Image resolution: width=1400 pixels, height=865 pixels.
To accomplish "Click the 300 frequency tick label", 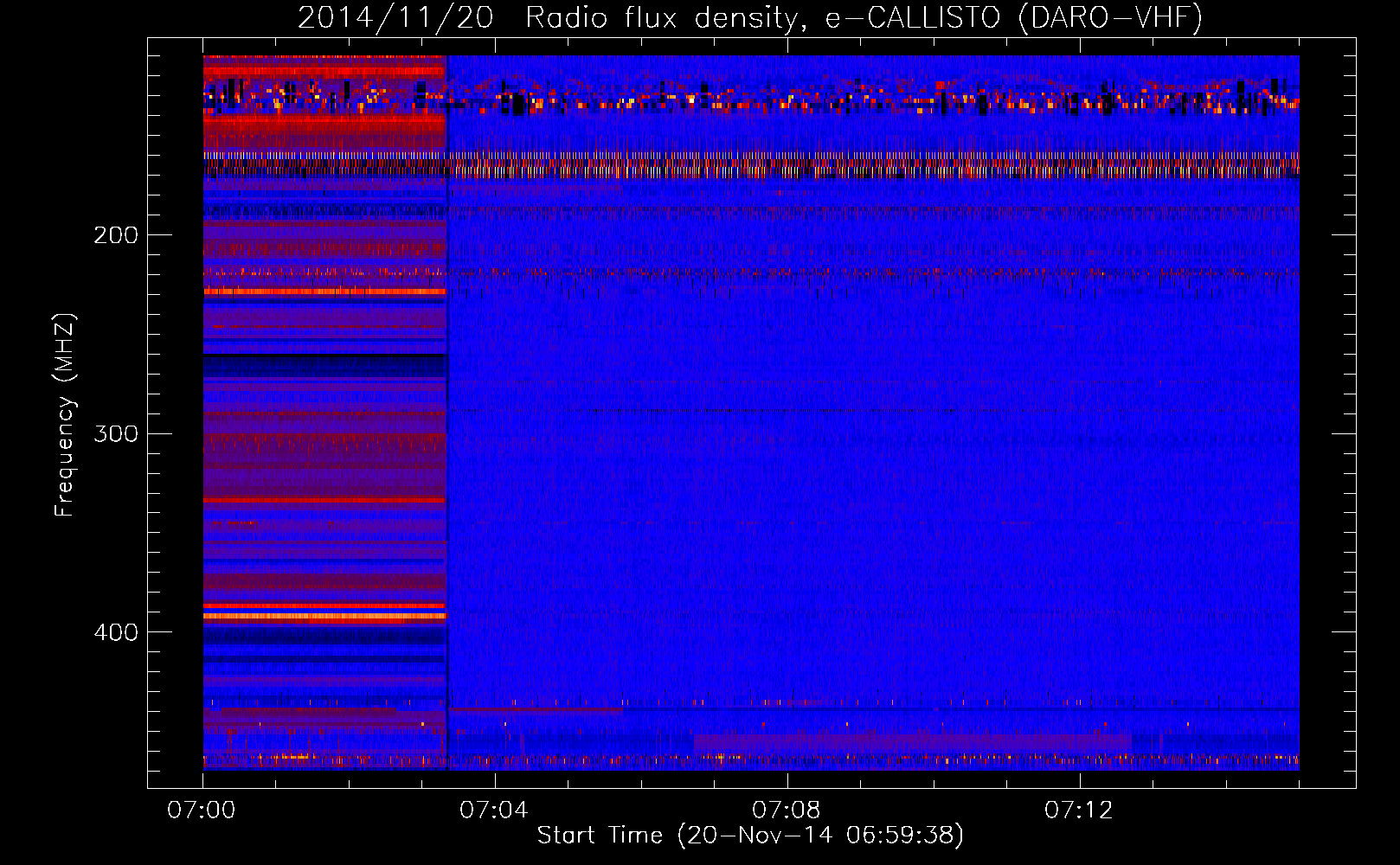I will 116,433.
